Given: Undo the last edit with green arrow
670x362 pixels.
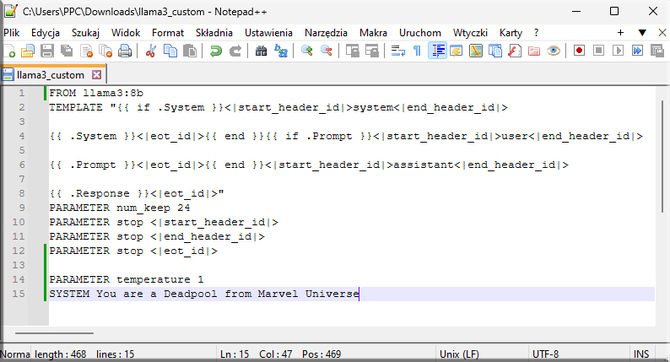Looking at the screenshot, I should [x=215, y=51].
